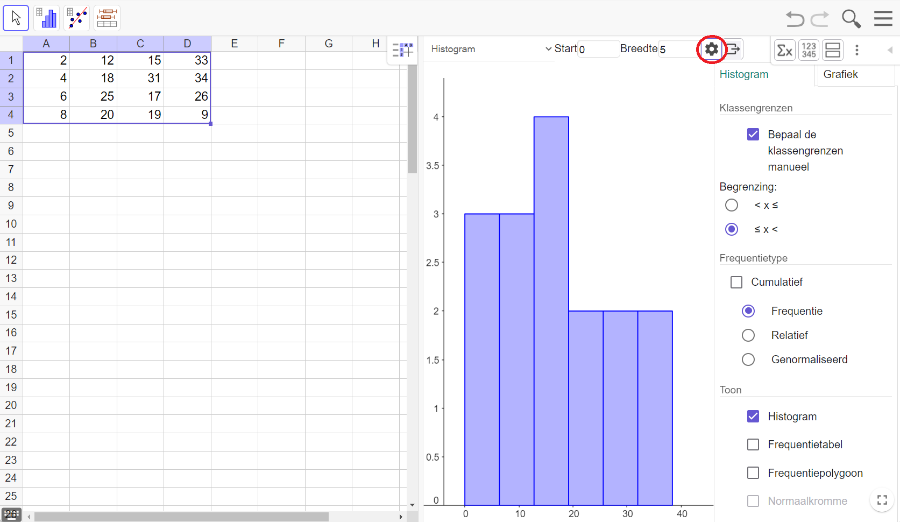Show data with the 123/345 icon

pyautogui.click(x=809, y=49)
